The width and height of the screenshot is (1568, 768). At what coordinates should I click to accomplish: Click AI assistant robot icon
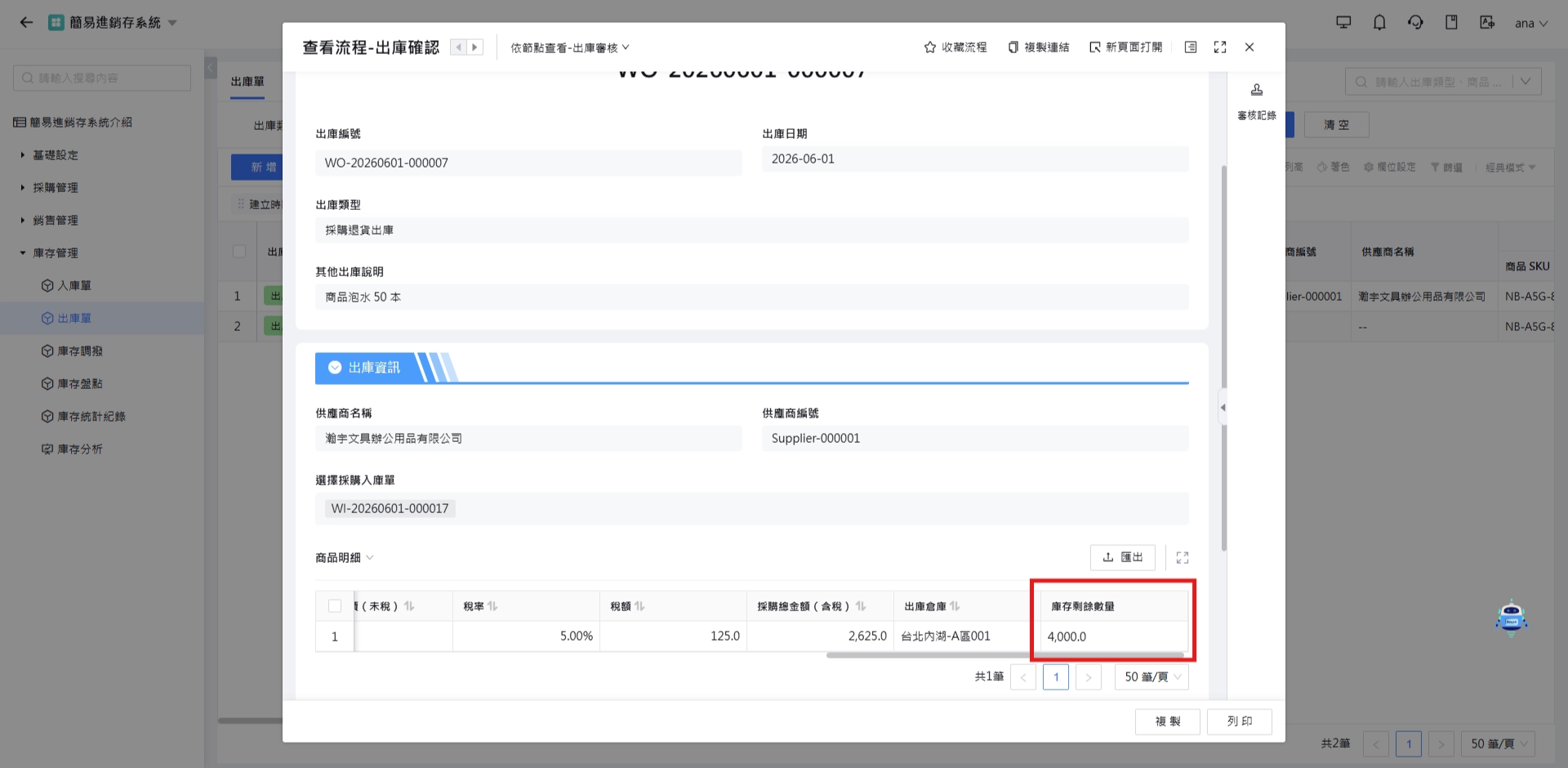tap(1511, 618)
